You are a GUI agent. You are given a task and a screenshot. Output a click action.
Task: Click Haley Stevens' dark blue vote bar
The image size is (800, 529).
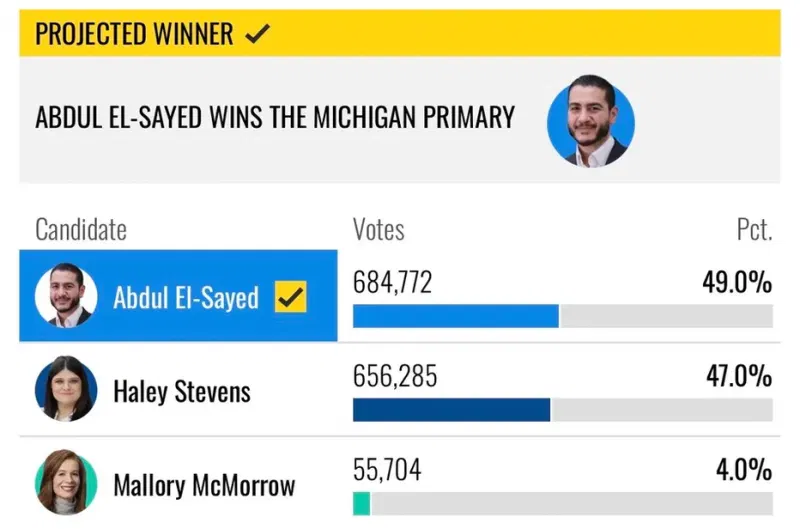(x=452, y=410)
